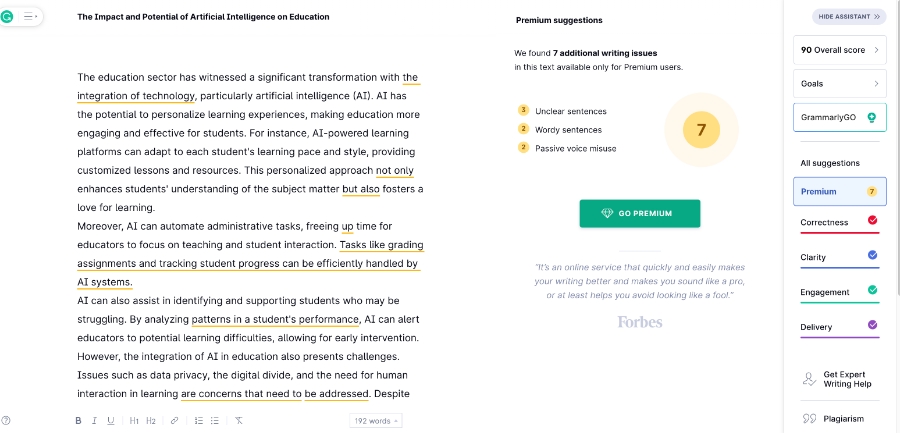Apply Heading 2 style
Viewport: 900px width, 433px height.
click(151, 421)
